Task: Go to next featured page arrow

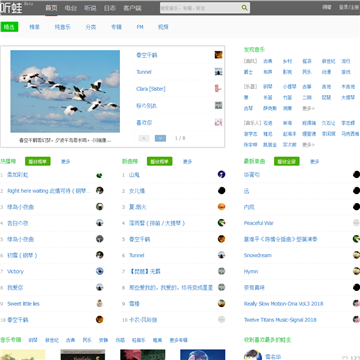Action: pos(160,138)
